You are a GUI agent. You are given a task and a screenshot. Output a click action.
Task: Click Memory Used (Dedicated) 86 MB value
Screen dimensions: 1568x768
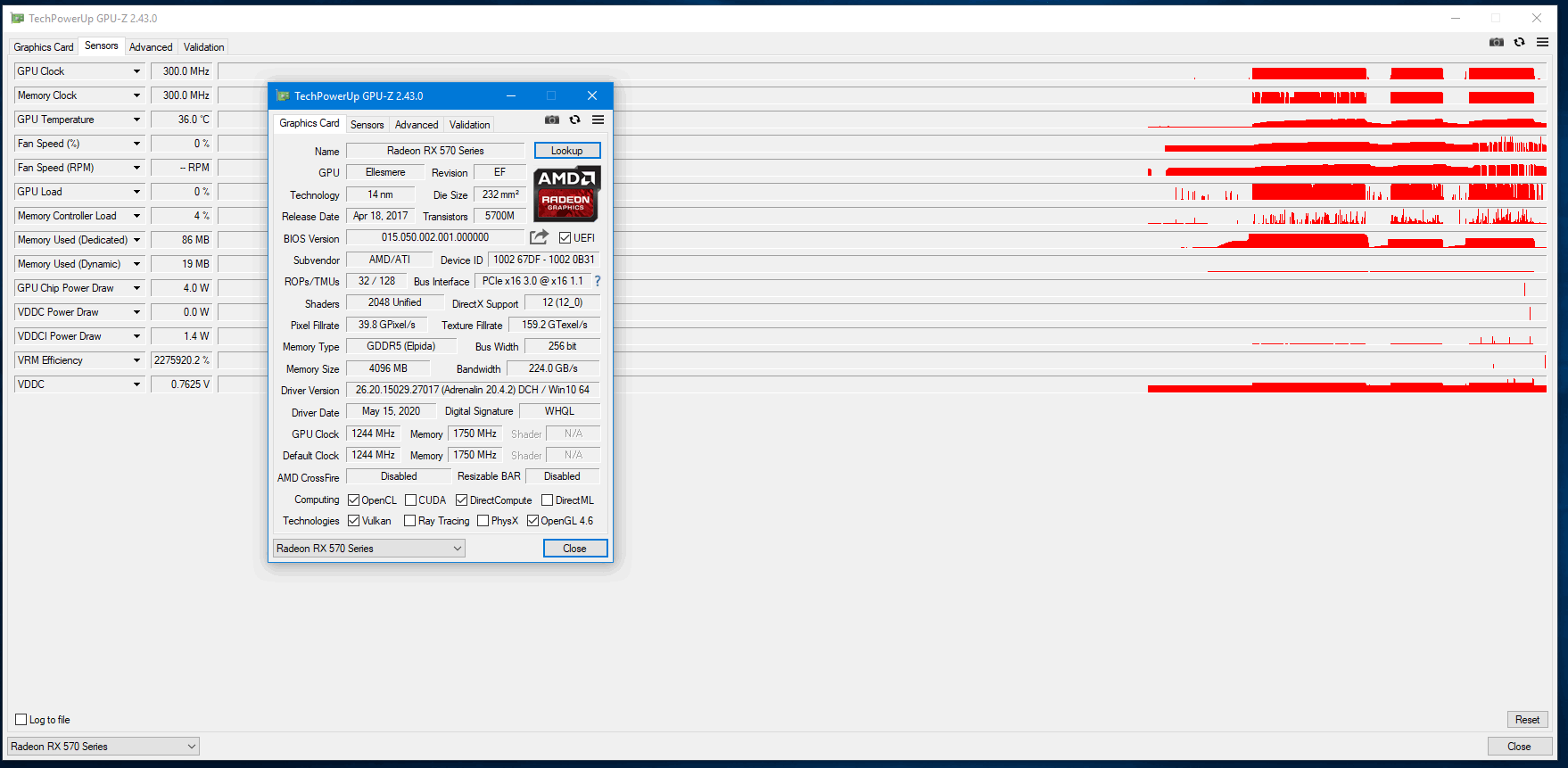coord(182,240)
